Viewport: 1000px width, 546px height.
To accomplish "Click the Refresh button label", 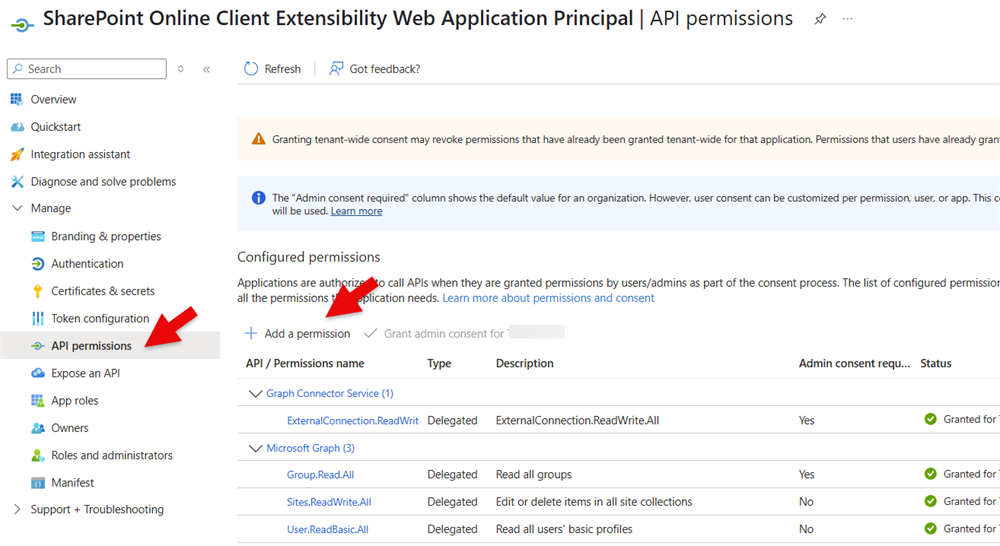I will [283, 69].
